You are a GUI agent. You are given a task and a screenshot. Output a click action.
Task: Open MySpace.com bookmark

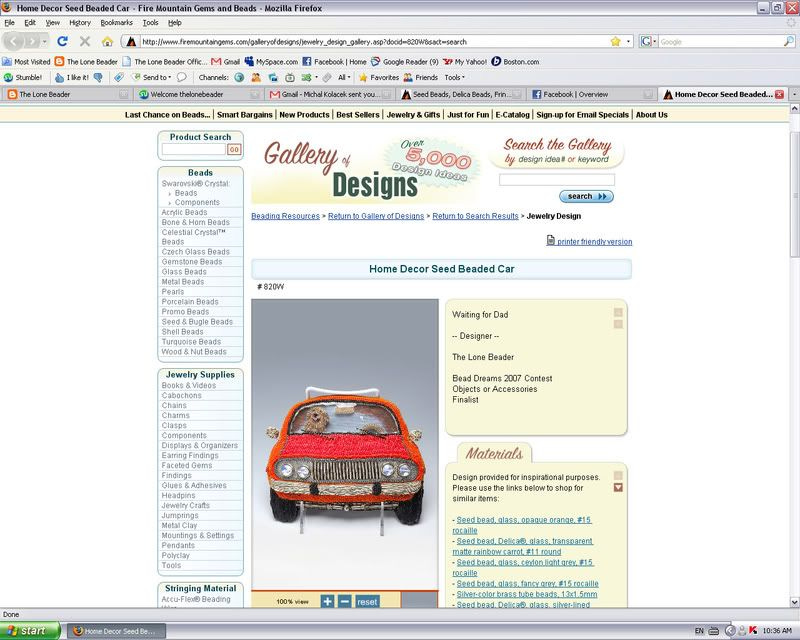[x=271, y=62]
